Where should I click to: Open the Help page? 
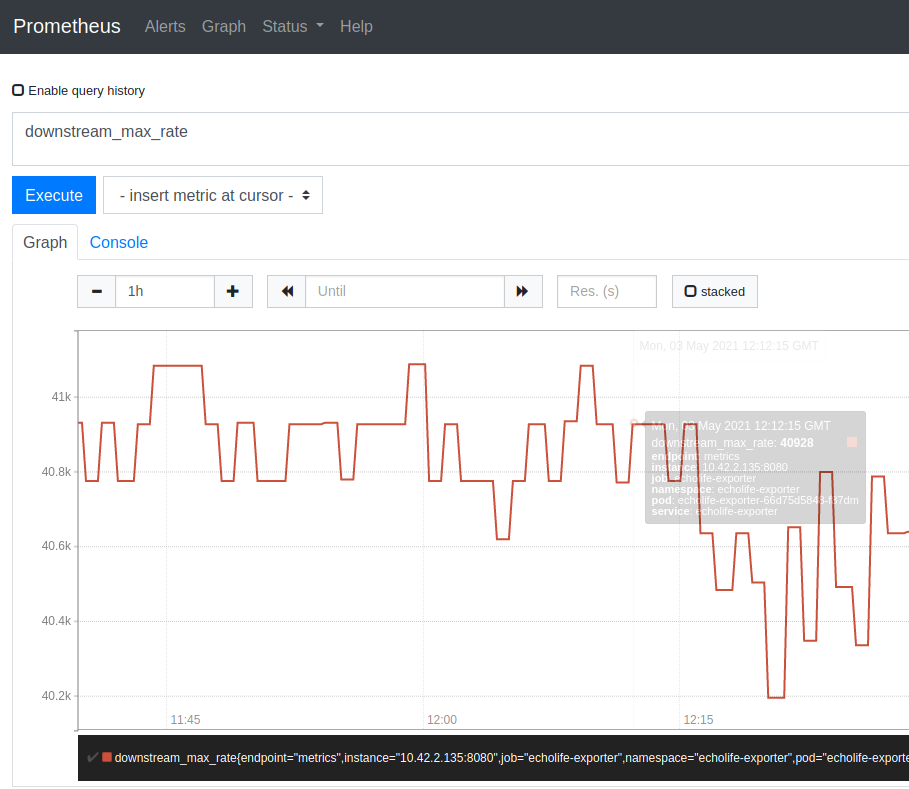point(356,26)
